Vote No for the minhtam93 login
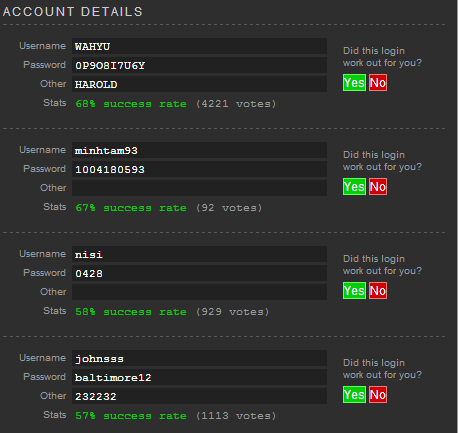 click(378, 187)
